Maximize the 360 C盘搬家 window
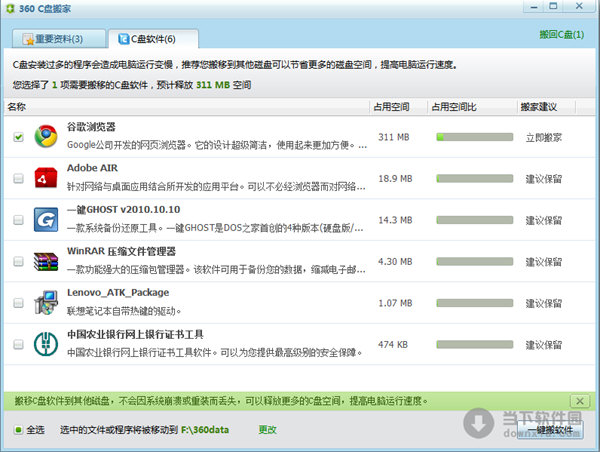 (x=553, y=7)
